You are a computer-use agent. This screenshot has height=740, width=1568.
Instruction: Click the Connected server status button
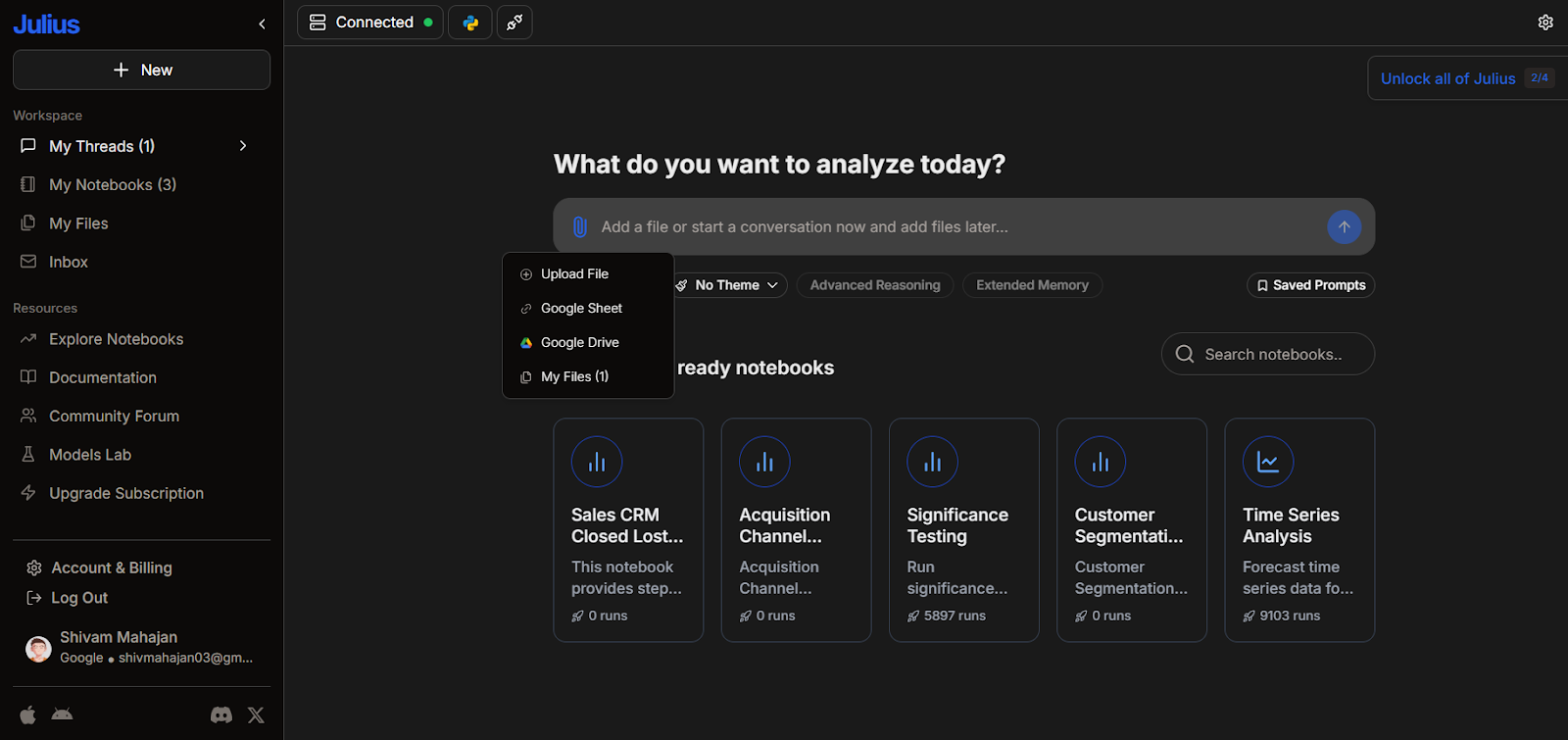(x=370, y=23)
